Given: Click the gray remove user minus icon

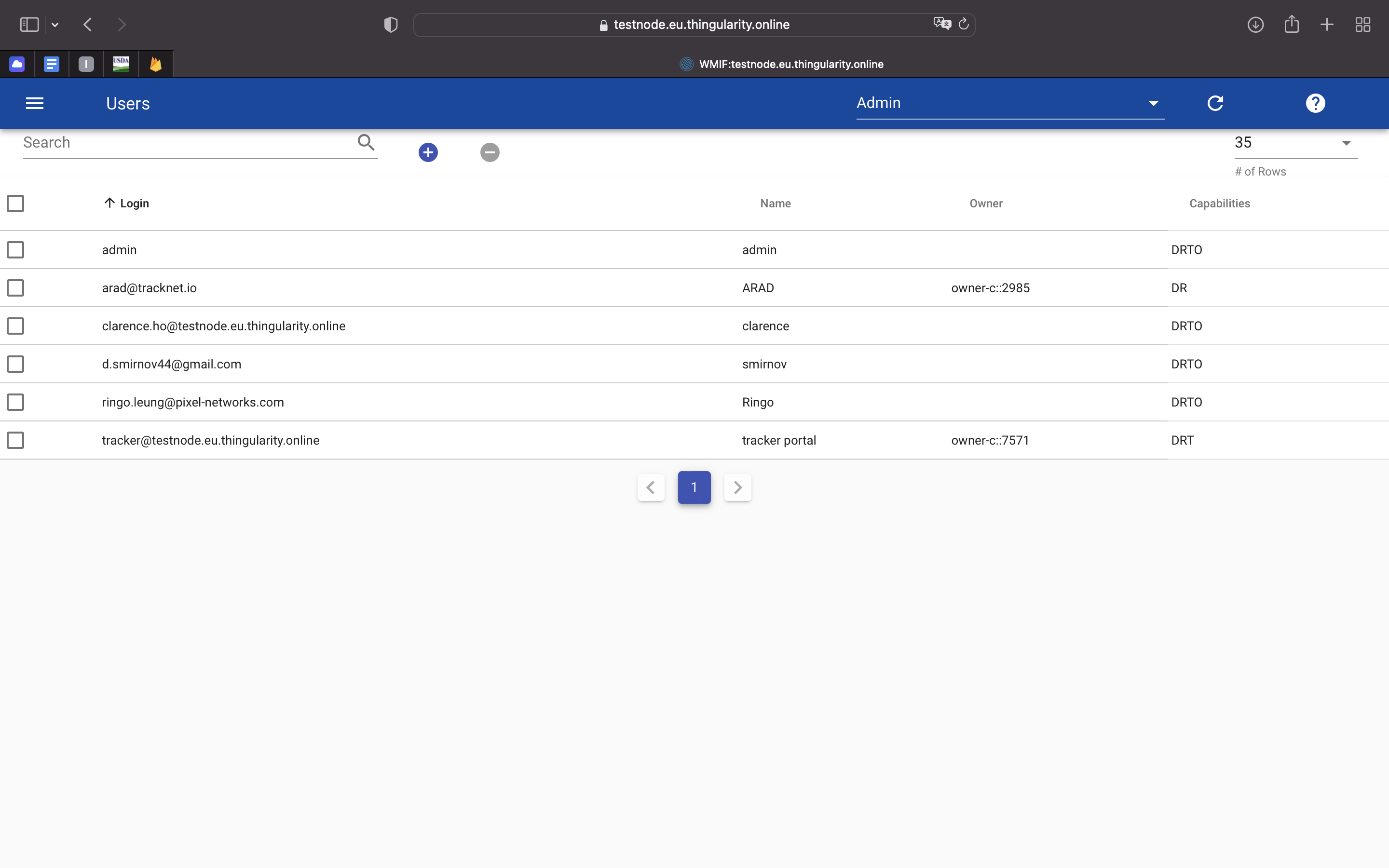Looking at the screenshot, I should (x=490, y=152).
